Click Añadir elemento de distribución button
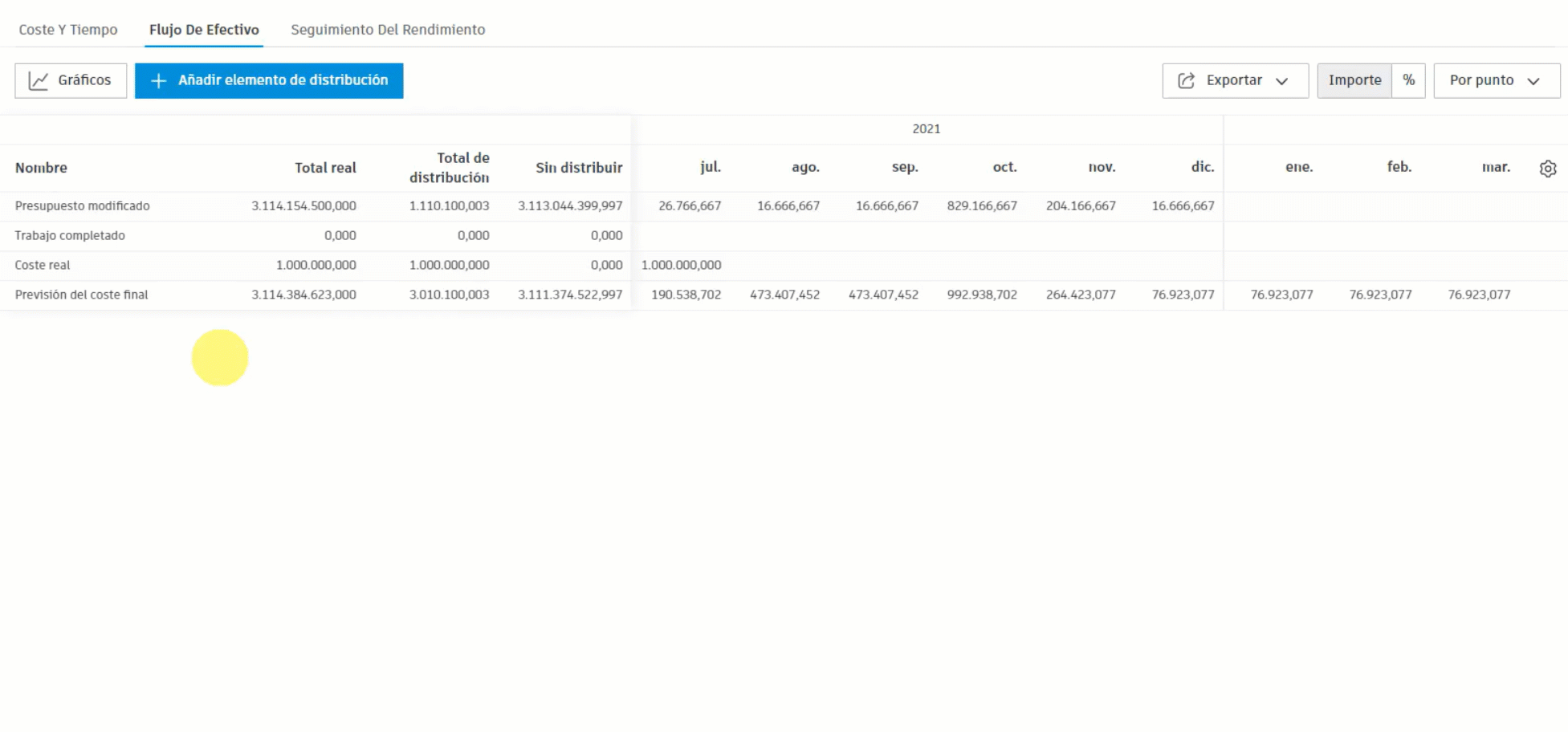Viewport: 1568px width, 732px height. [x=269, y=80]
